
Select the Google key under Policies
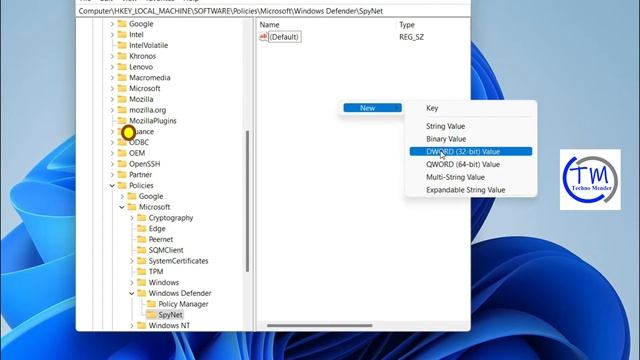point(151,196)
